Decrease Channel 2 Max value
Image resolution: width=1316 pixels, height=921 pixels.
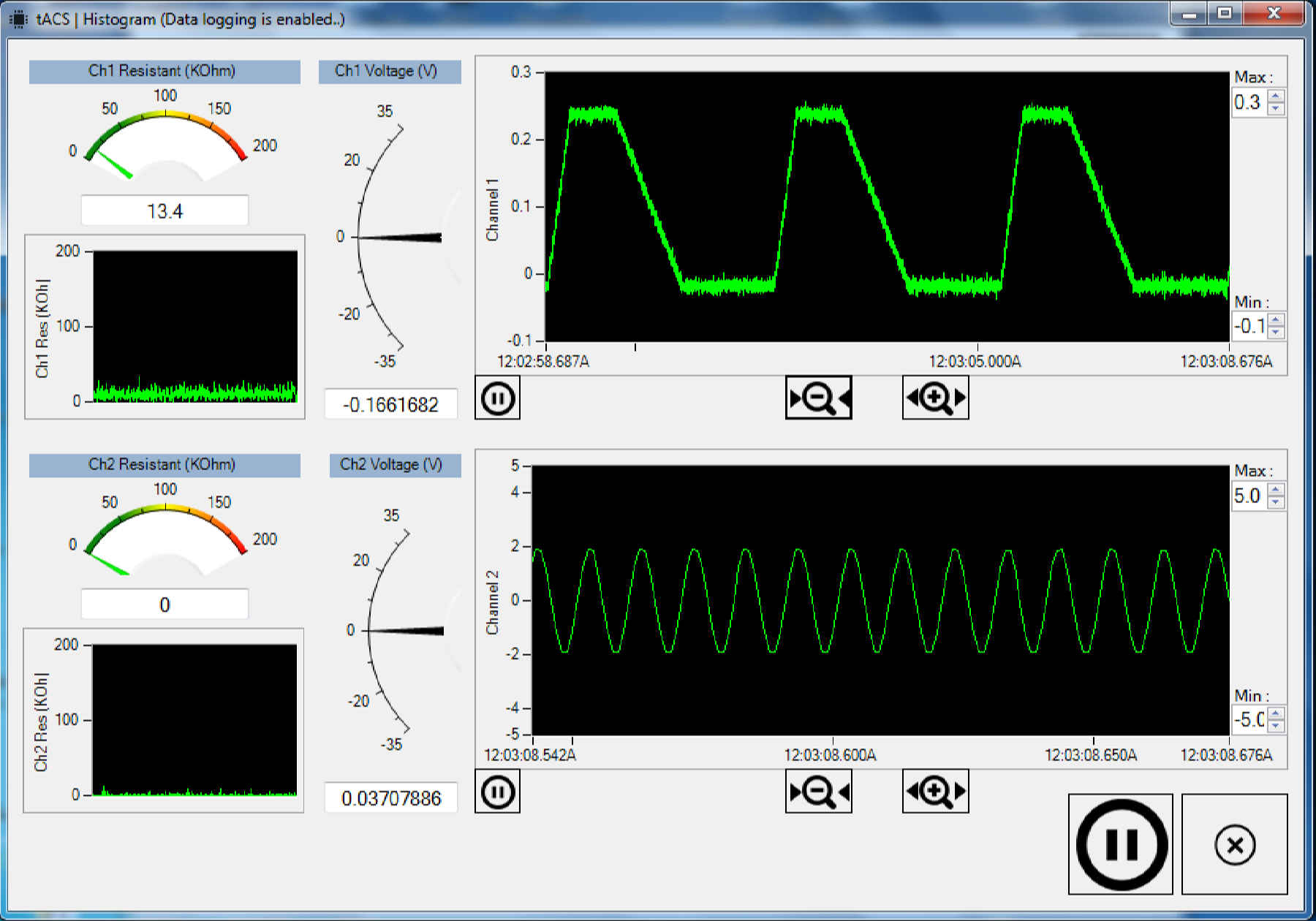[1276, 501]
